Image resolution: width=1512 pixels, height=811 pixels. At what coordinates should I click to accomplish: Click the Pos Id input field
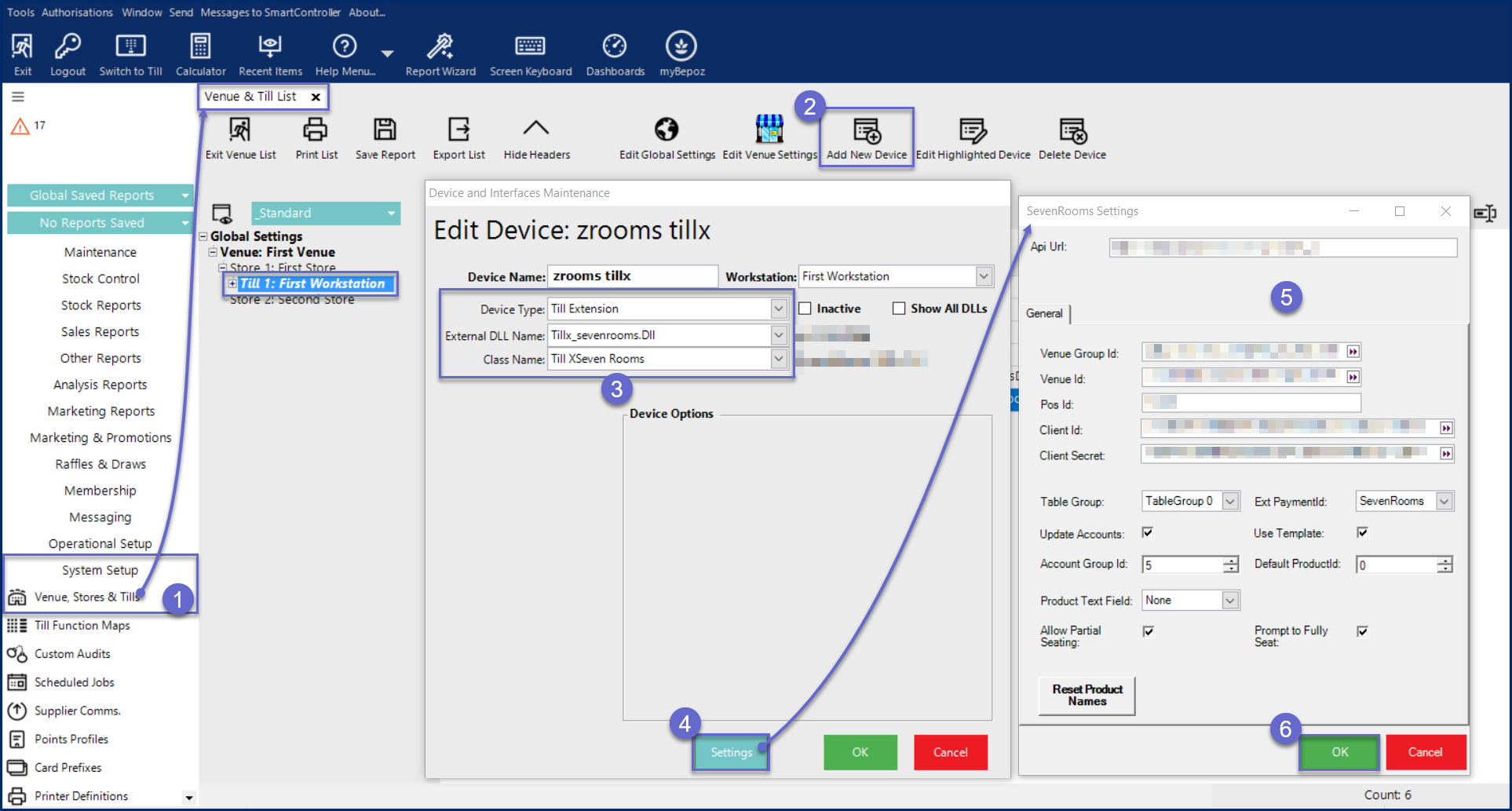point(1251,404)
